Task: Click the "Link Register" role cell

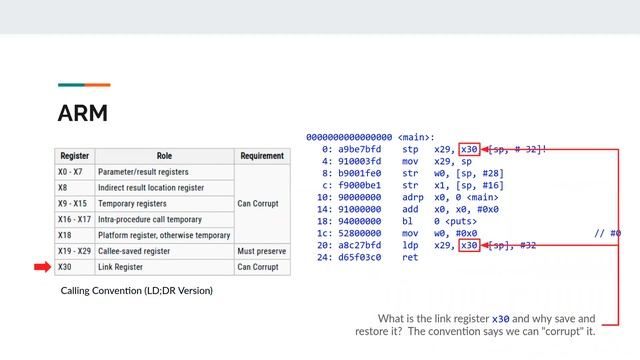Action: coord(164,267)
